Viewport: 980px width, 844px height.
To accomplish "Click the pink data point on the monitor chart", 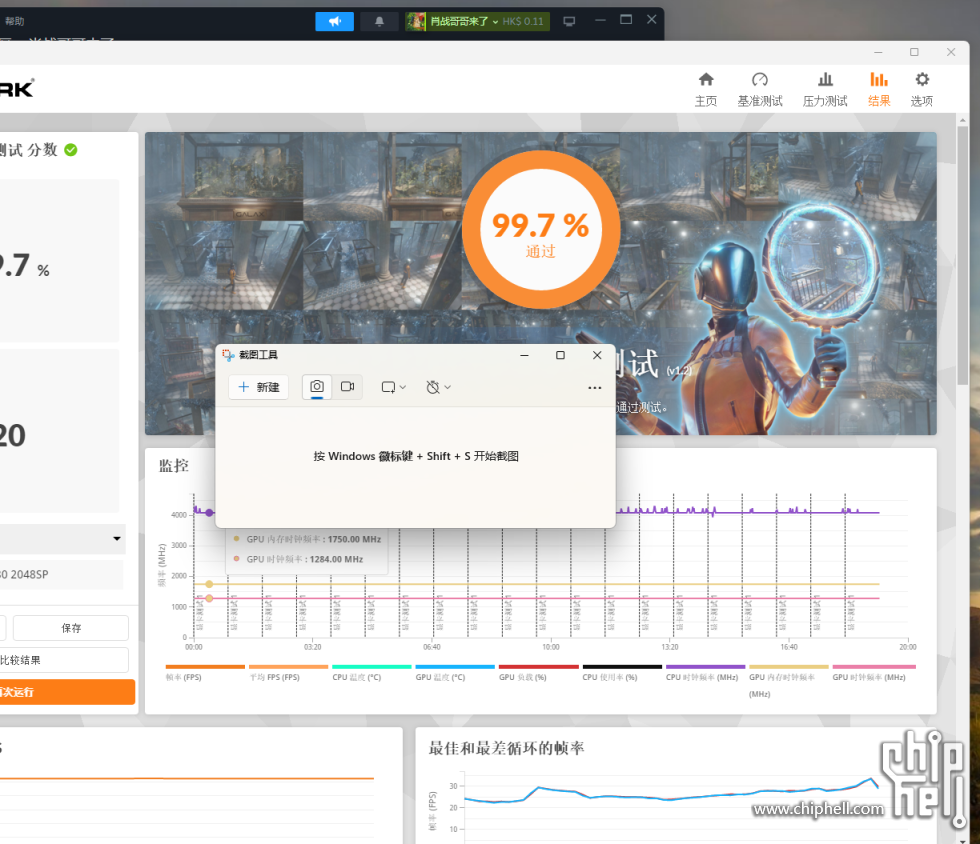I will point(209,598).
